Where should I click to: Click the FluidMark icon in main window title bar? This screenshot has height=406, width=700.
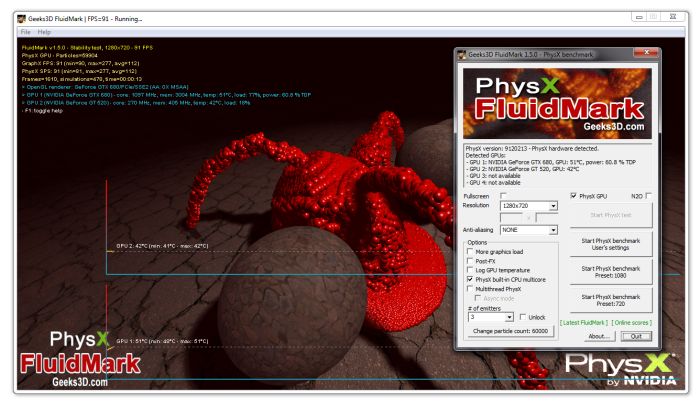[21, 19]
